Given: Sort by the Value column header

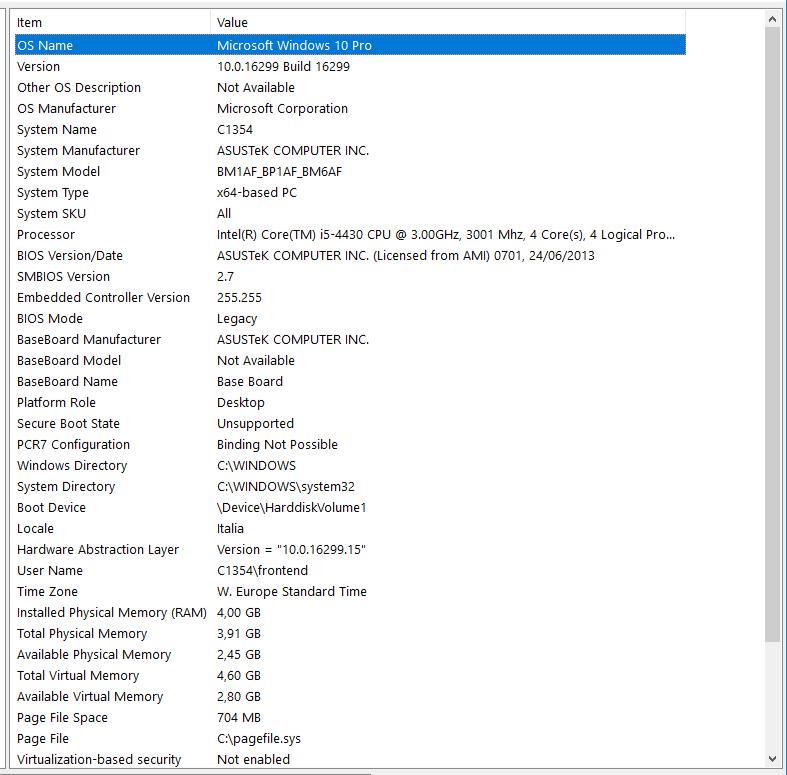Looking at the screenshot, I should coord(448,23).
